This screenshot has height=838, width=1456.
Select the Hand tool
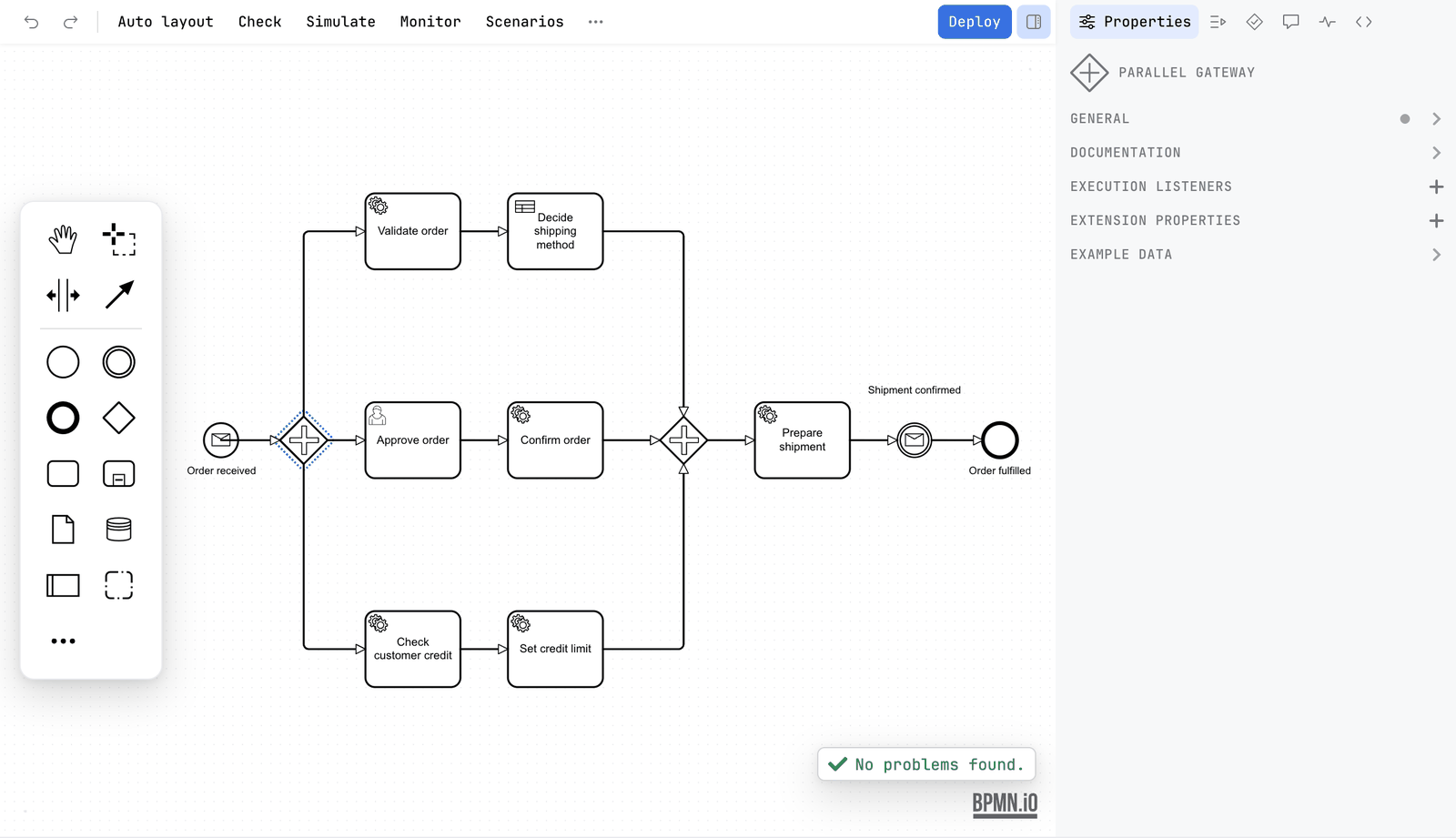(x=63, y=239)
